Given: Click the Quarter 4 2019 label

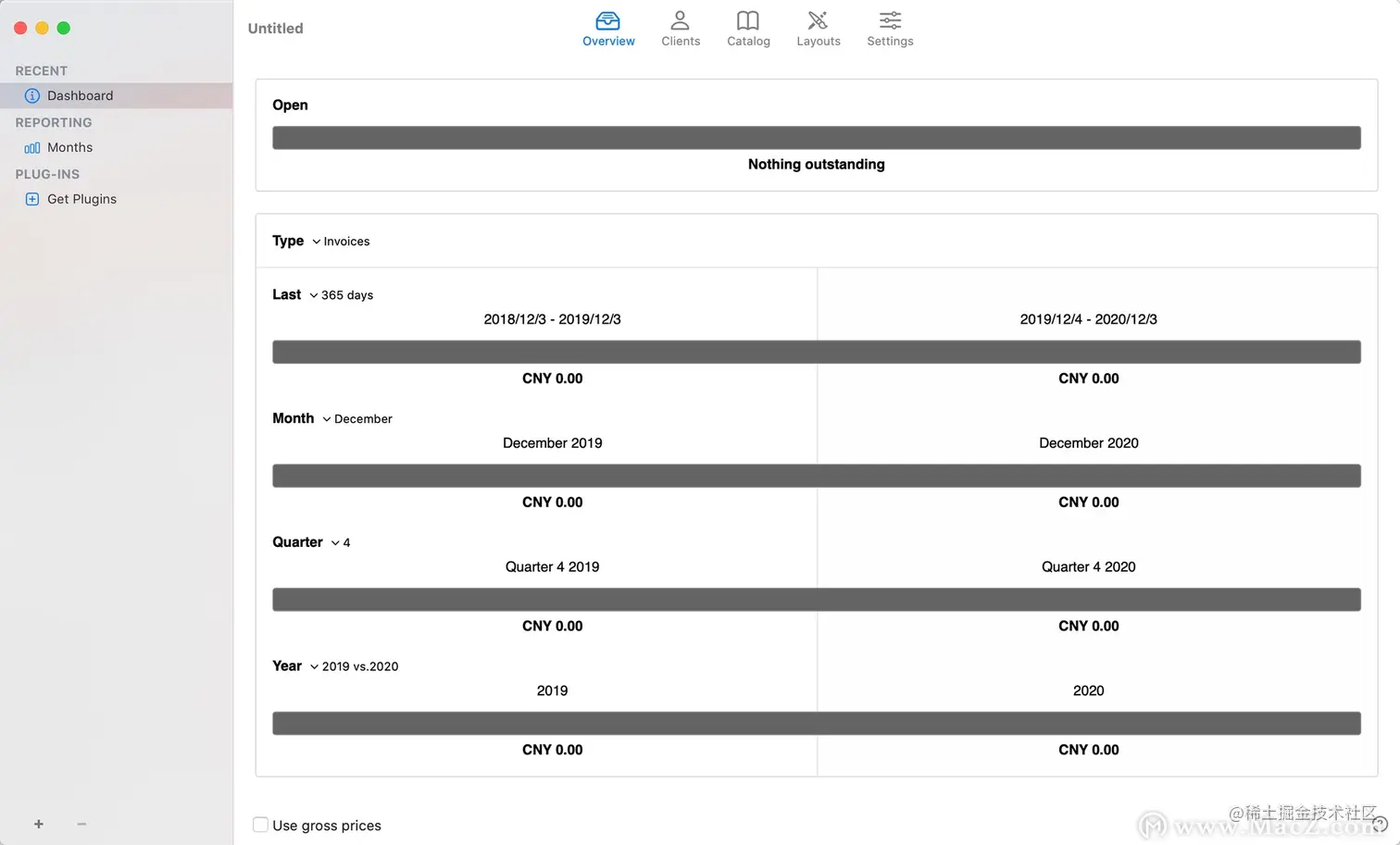Looking at the screenshot, I should point(553,567).
